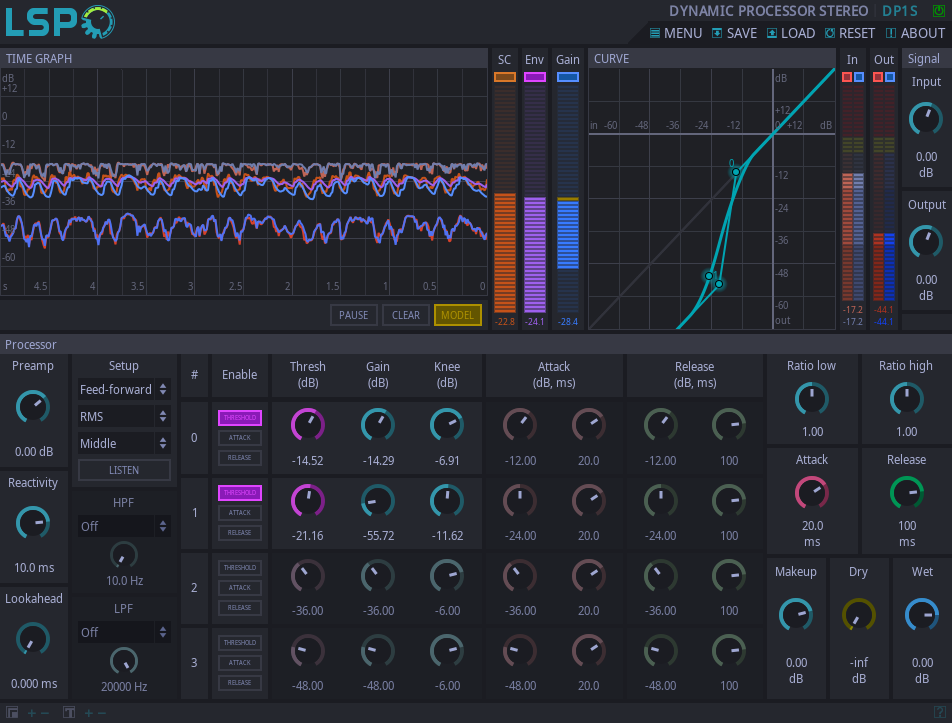This screenshot has width=952, height=723.
Task: Toggle the blue In channel button
Action: tap(858, 77)
